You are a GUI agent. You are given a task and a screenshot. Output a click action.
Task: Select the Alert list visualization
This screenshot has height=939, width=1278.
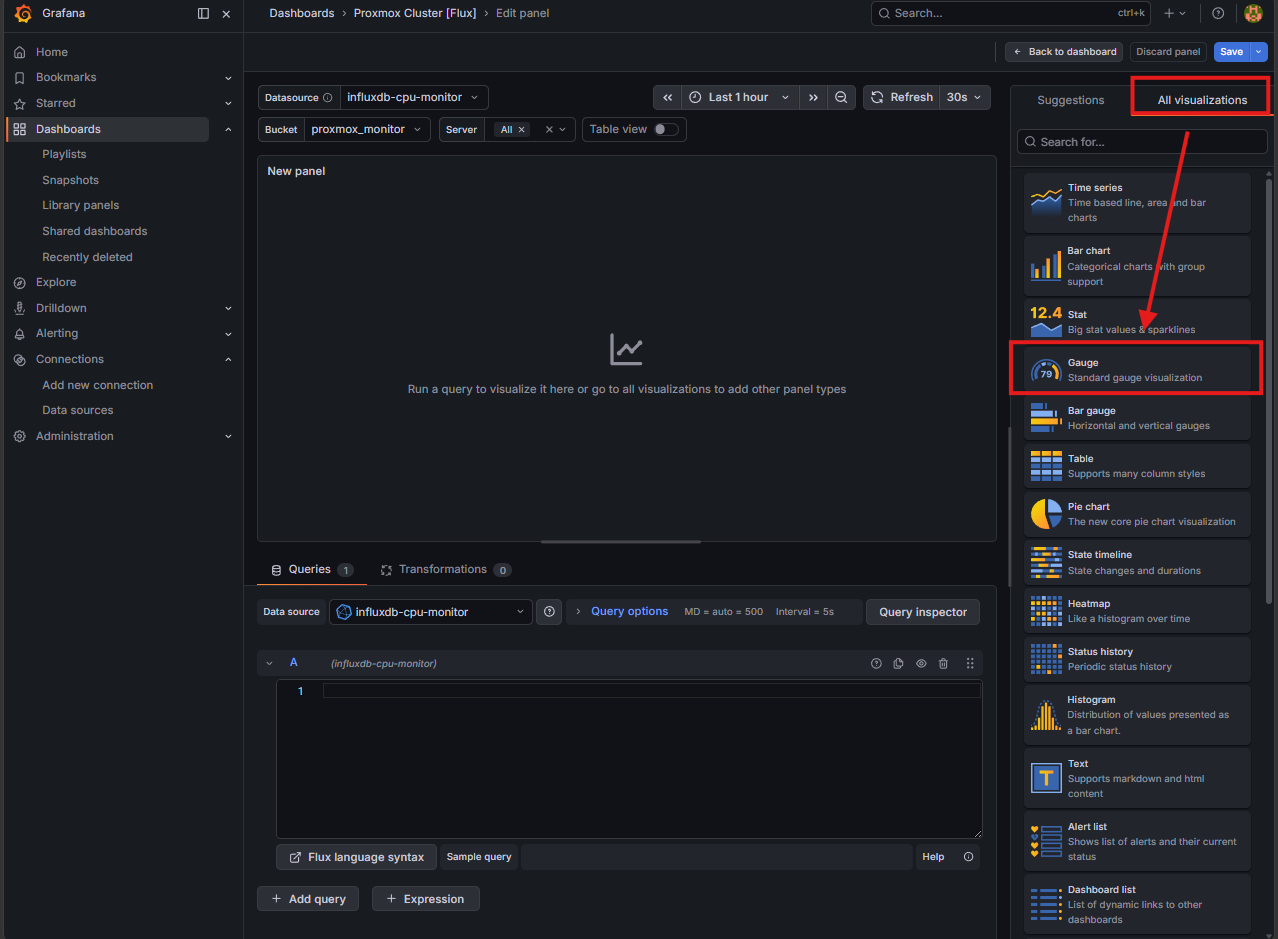click(x=1137, y=841)
